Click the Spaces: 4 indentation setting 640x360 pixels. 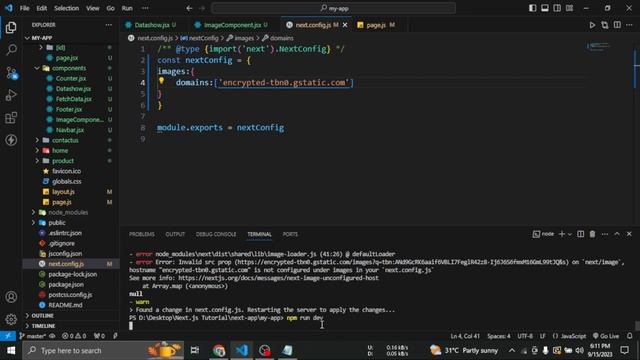(x=498, y=336)
